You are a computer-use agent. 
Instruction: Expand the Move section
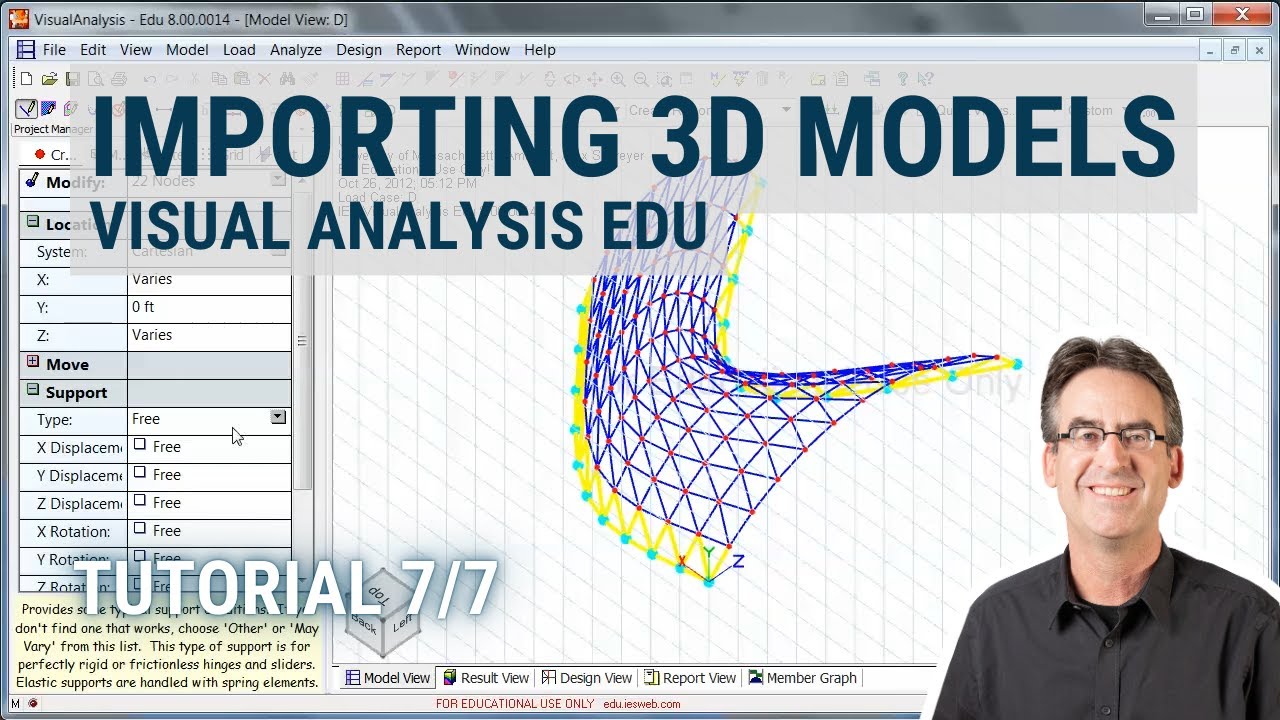32,362
